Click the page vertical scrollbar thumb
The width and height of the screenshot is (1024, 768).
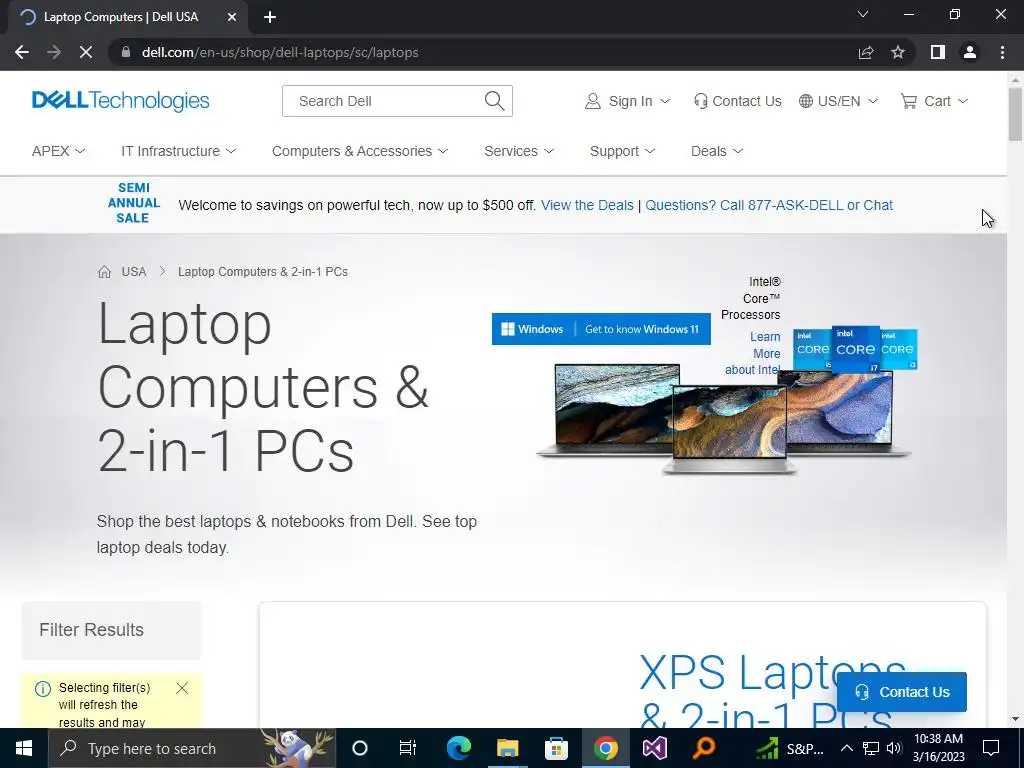[1015, 114]
